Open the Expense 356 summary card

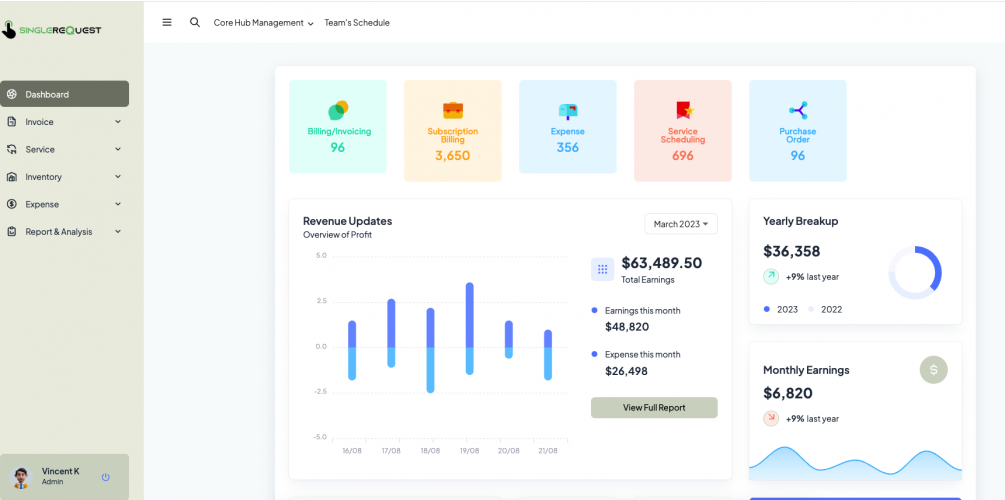(x=568, y=126)
